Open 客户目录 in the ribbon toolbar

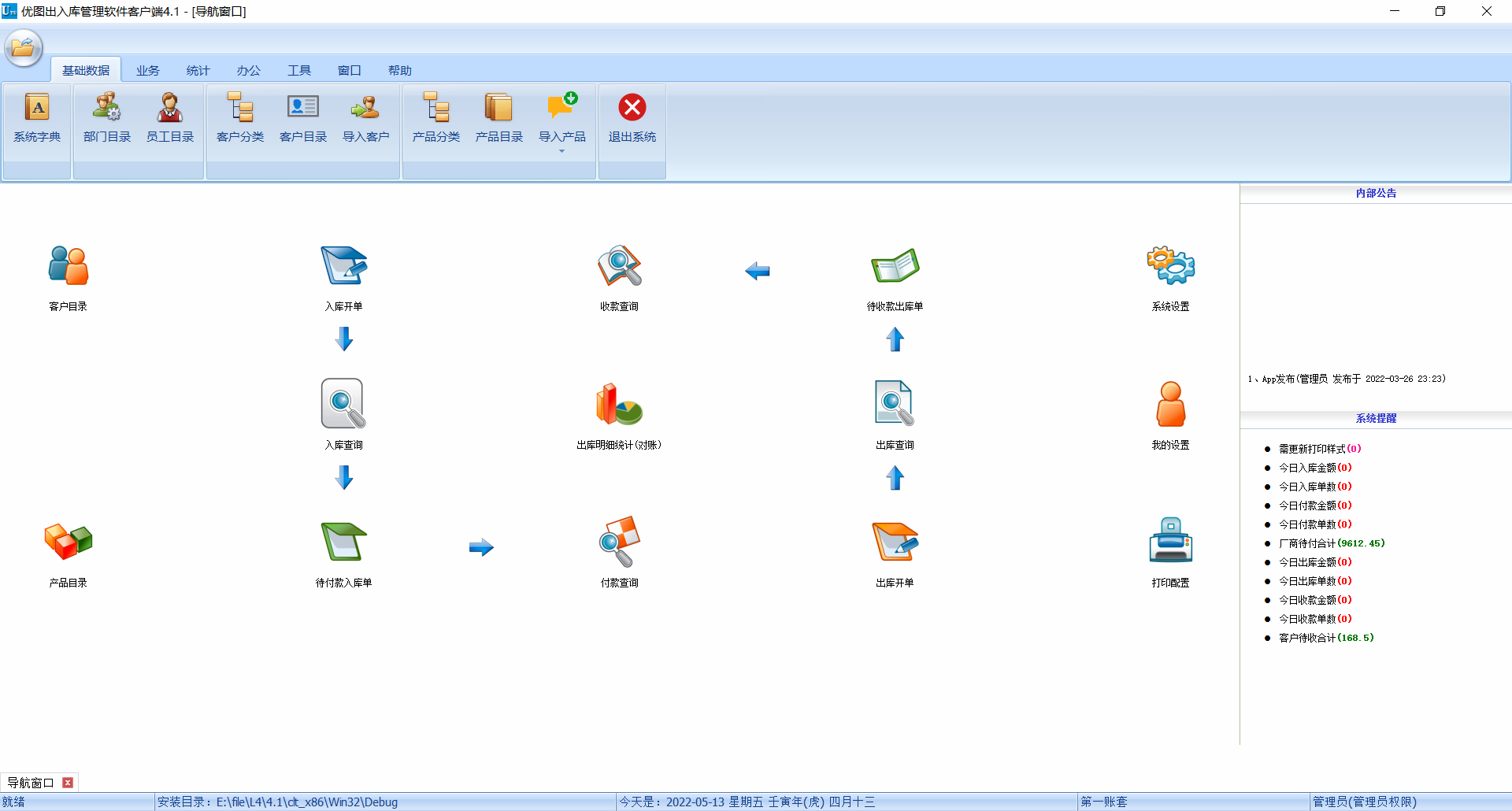click(x=303, y=119)
